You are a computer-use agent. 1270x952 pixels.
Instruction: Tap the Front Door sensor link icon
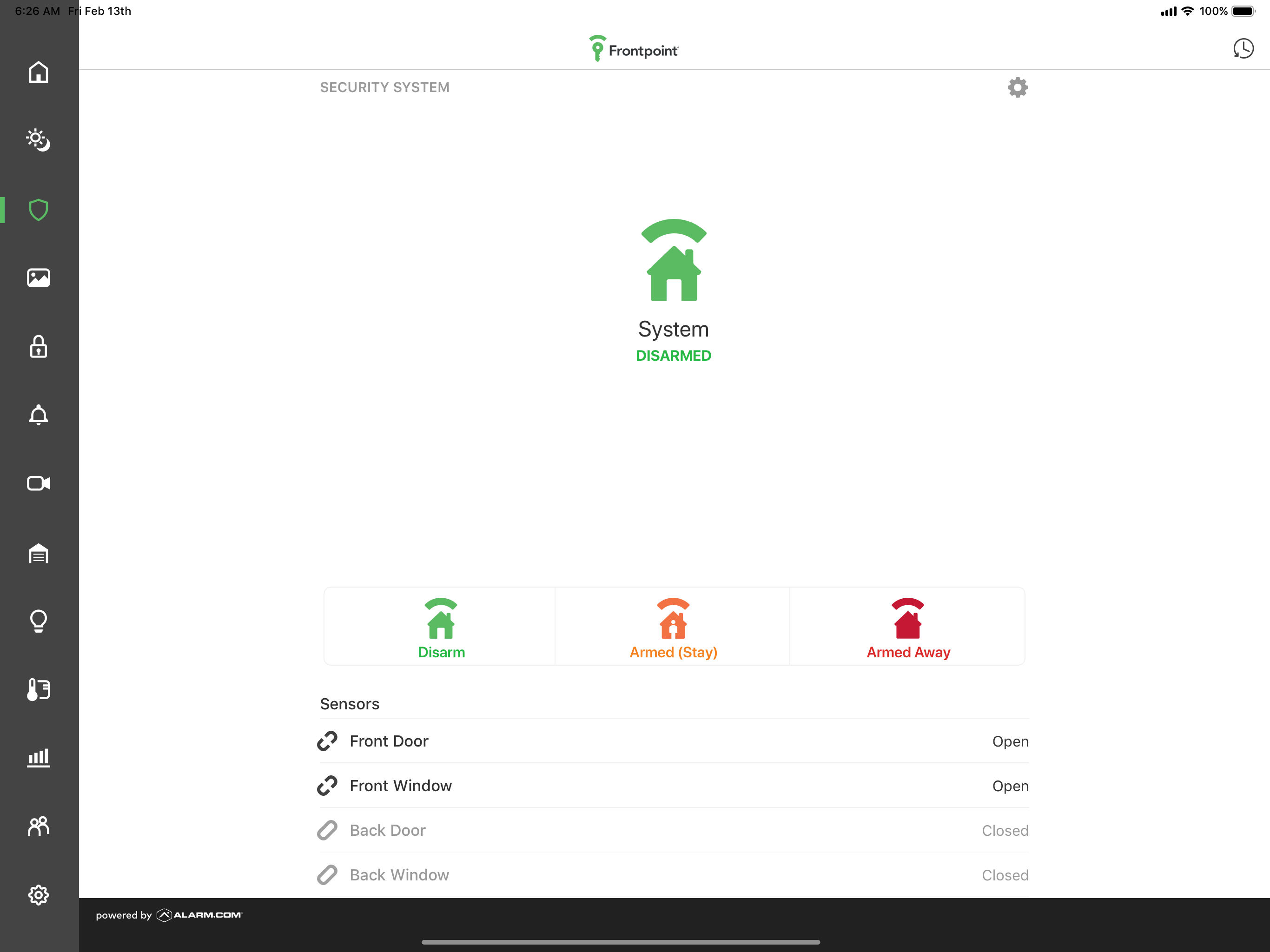pyautogui.click(x=327, y=741)
